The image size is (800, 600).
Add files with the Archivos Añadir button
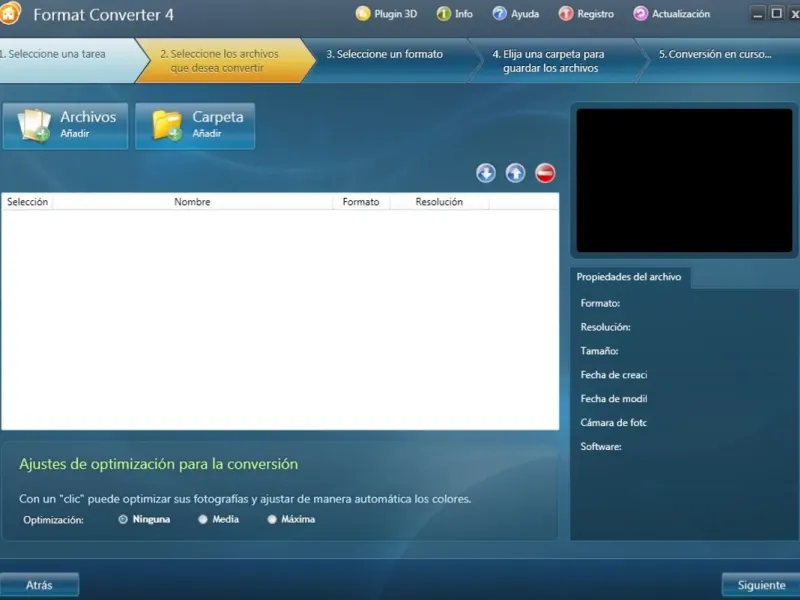click(x=65, y=126)
